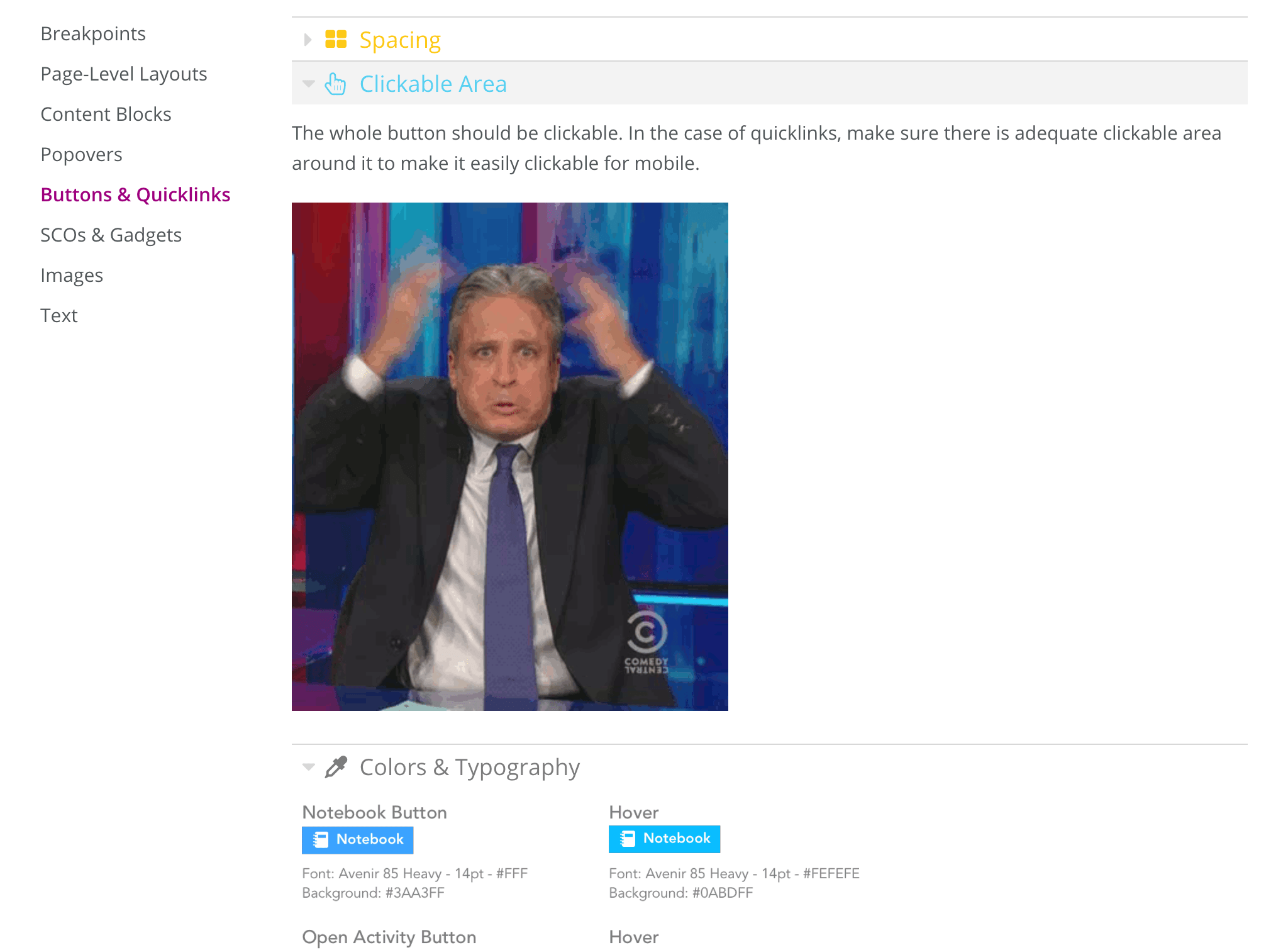Click the blue Notebook button sample
The image size is (1288, 950).
pos(357,840)
